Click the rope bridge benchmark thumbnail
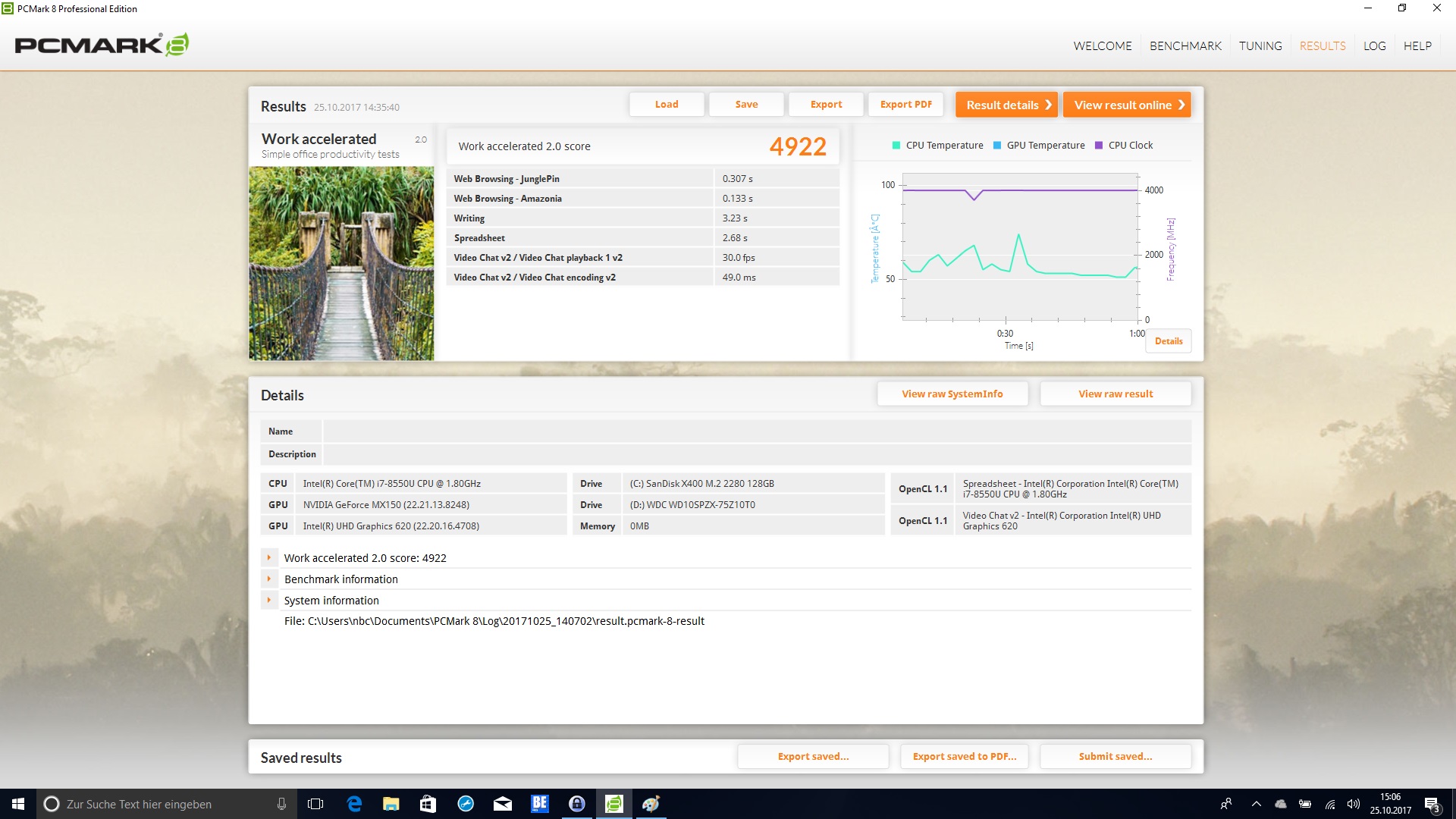 click(x=341, y=263)
